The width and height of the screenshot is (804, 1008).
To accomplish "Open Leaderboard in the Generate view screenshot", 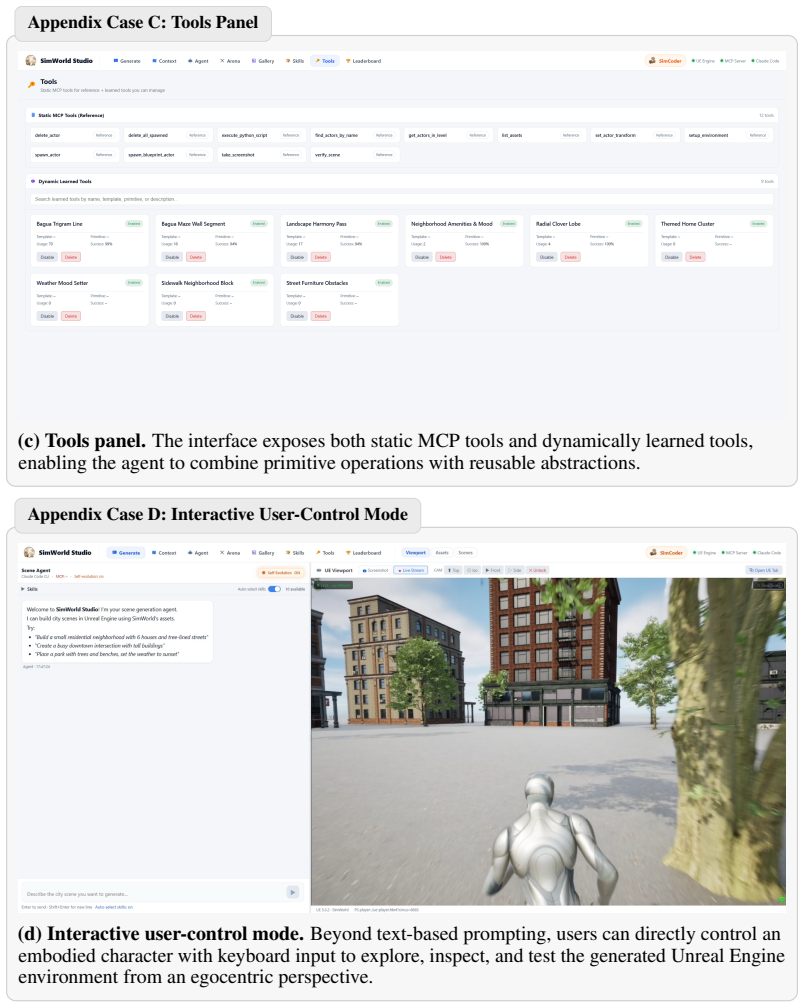I will point(363,553).
